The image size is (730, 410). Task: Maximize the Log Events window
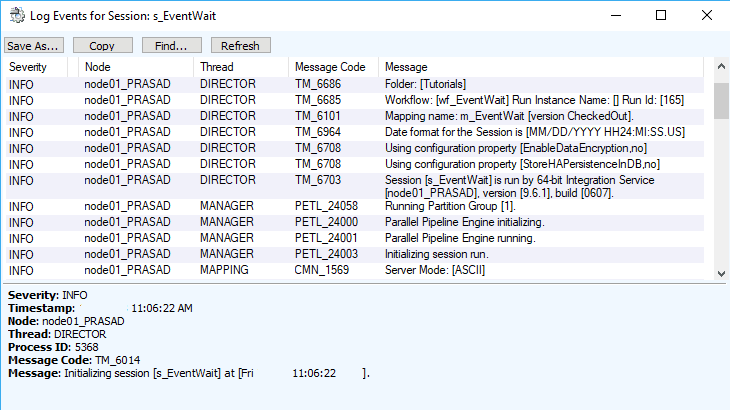[x=661, y=15]
